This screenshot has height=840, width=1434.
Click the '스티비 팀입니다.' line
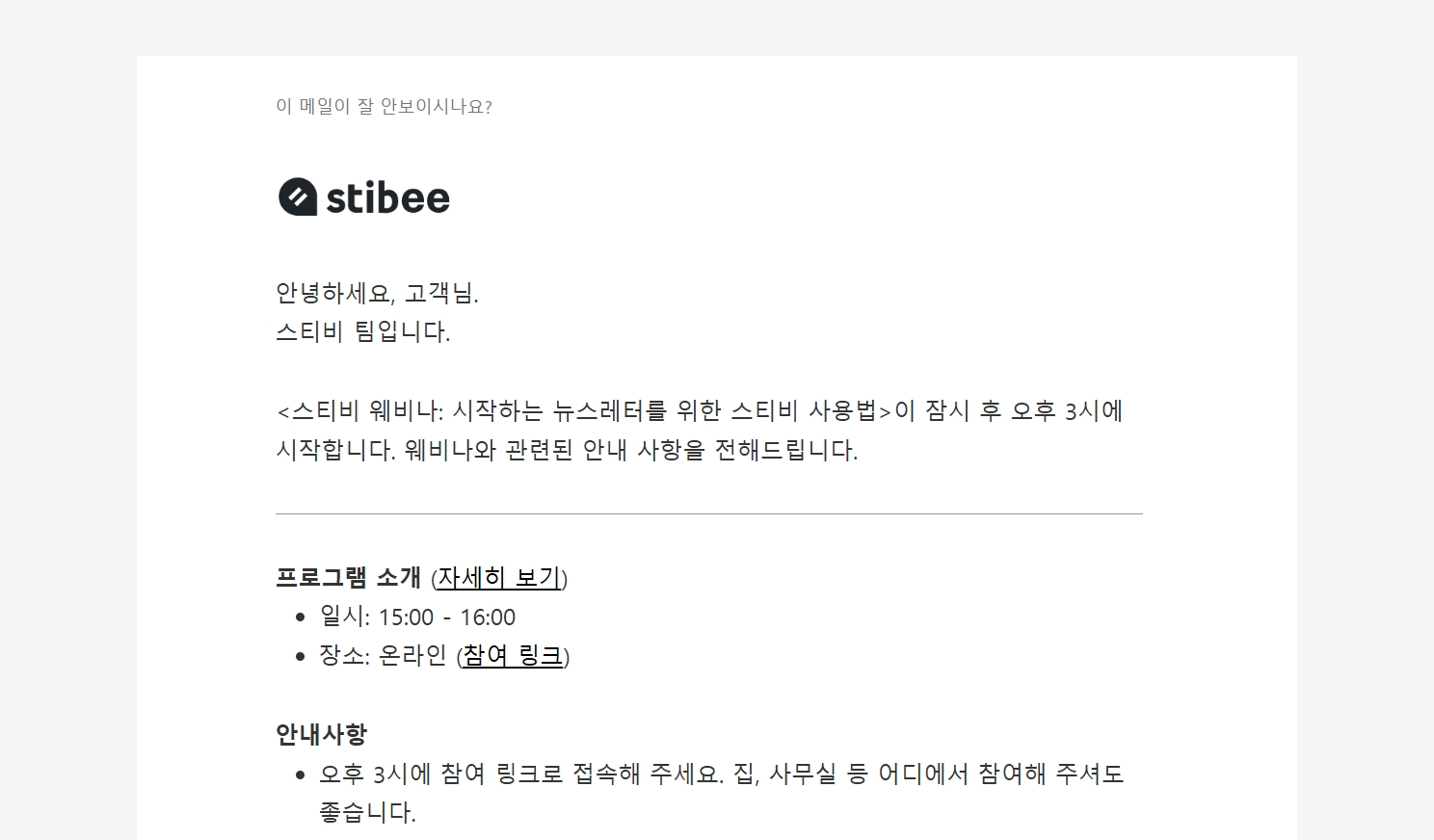tap(362, 332)
